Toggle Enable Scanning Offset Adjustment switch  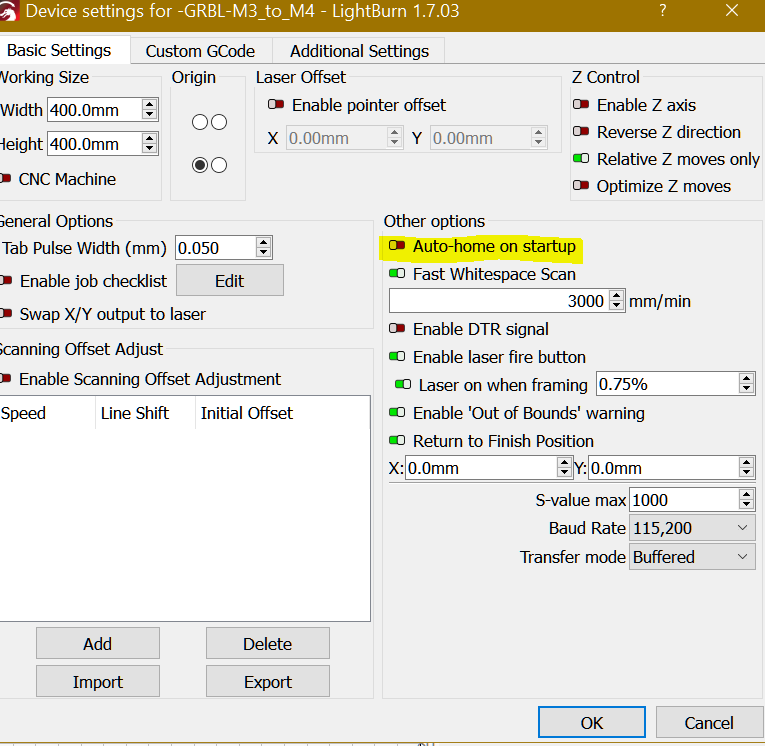6,378
